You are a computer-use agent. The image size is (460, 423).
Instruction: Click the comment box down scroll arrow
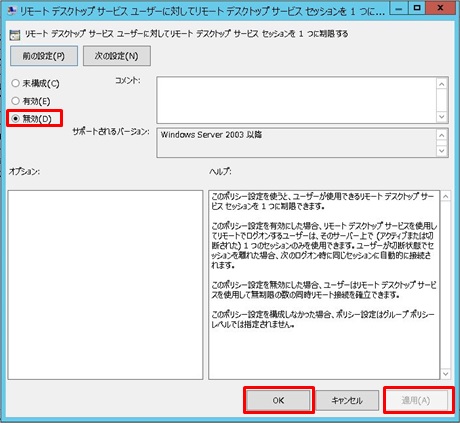tap(442, 117)
